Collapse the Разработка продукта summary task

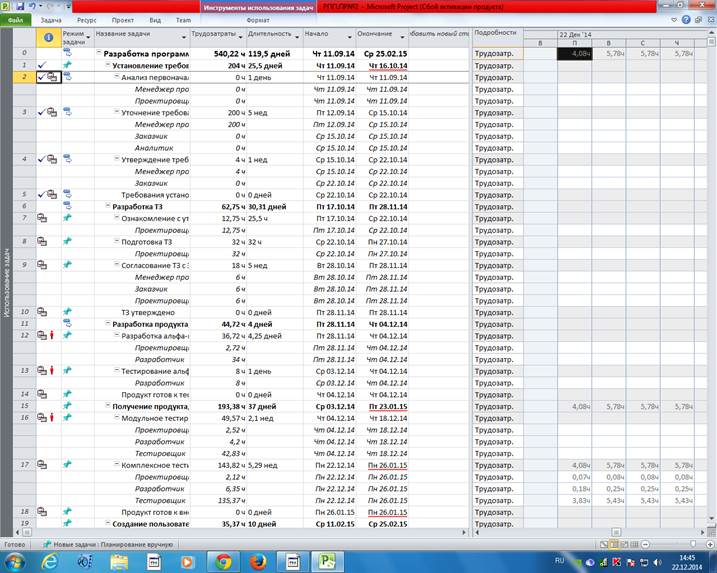click(108, 323)
